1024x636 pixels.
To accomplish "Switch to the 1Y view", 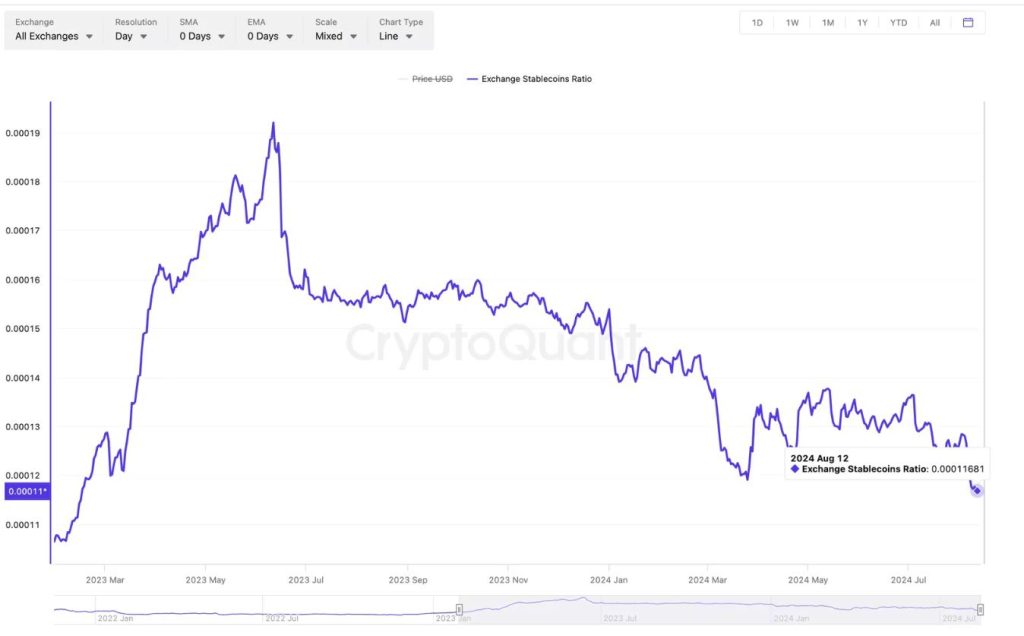I will (x=862, y=21).
